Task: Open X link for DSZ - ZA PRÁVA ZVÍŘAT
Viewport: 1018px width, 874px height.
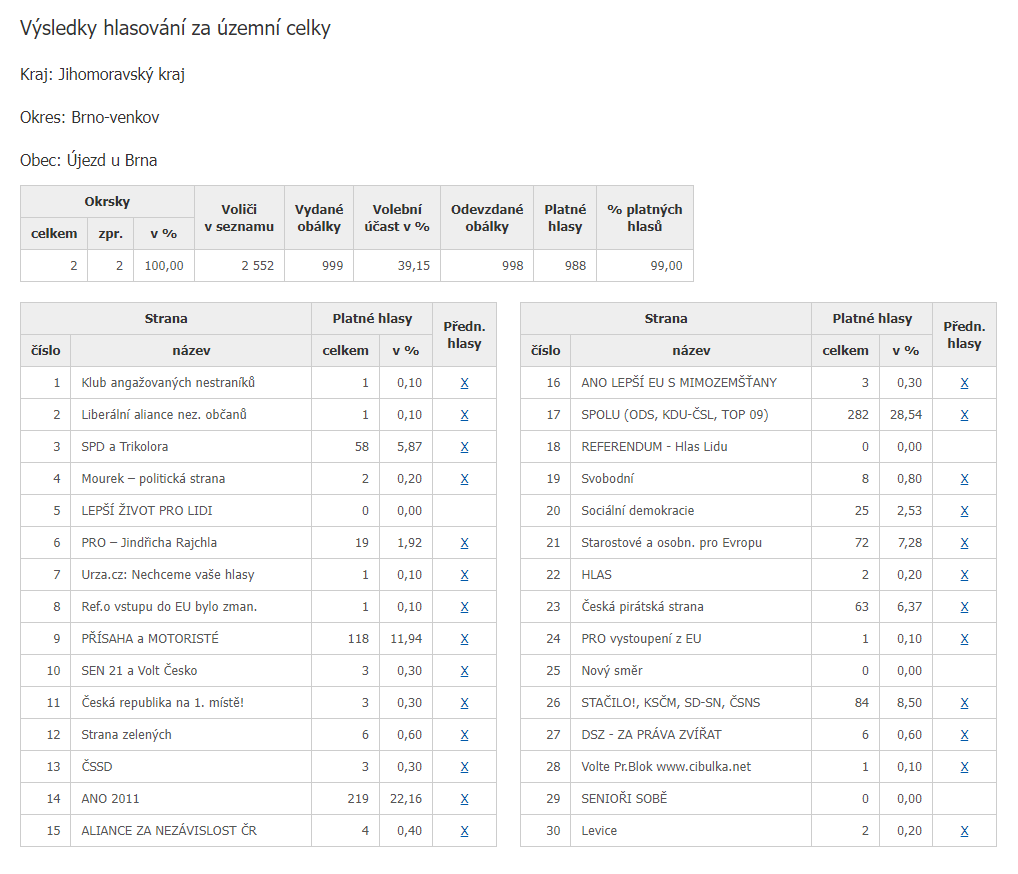Action: [x=964, y=735]
